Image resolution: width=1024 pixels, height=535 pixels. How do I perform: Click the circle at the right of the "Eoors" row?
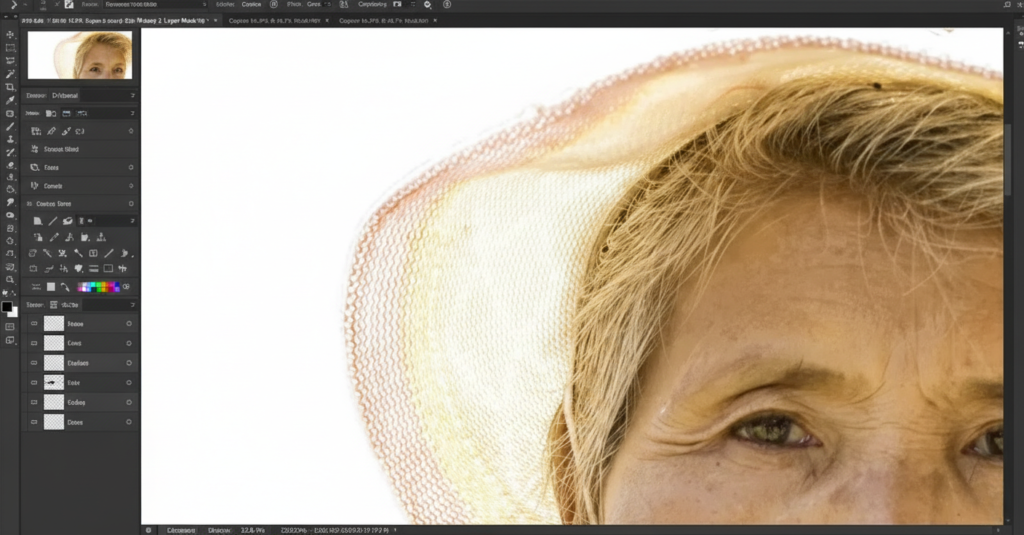(131, 167)
